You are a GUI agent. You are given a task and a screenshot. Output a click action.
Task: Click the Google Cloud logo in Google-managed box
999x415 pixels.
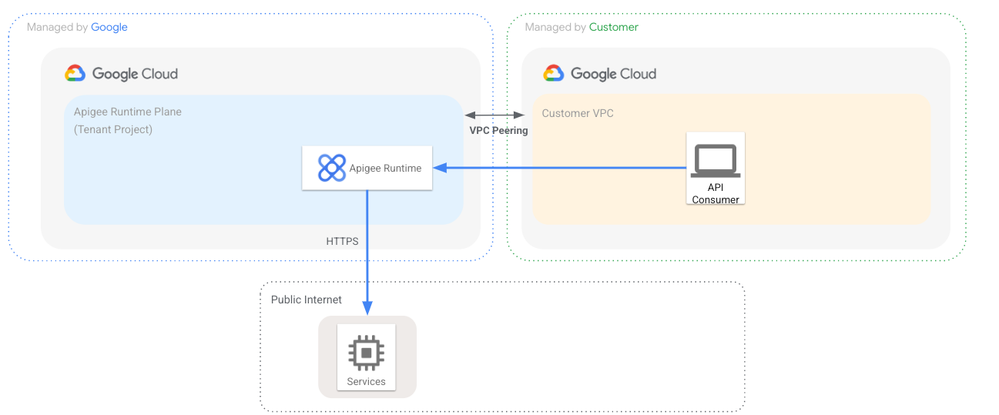75,73
